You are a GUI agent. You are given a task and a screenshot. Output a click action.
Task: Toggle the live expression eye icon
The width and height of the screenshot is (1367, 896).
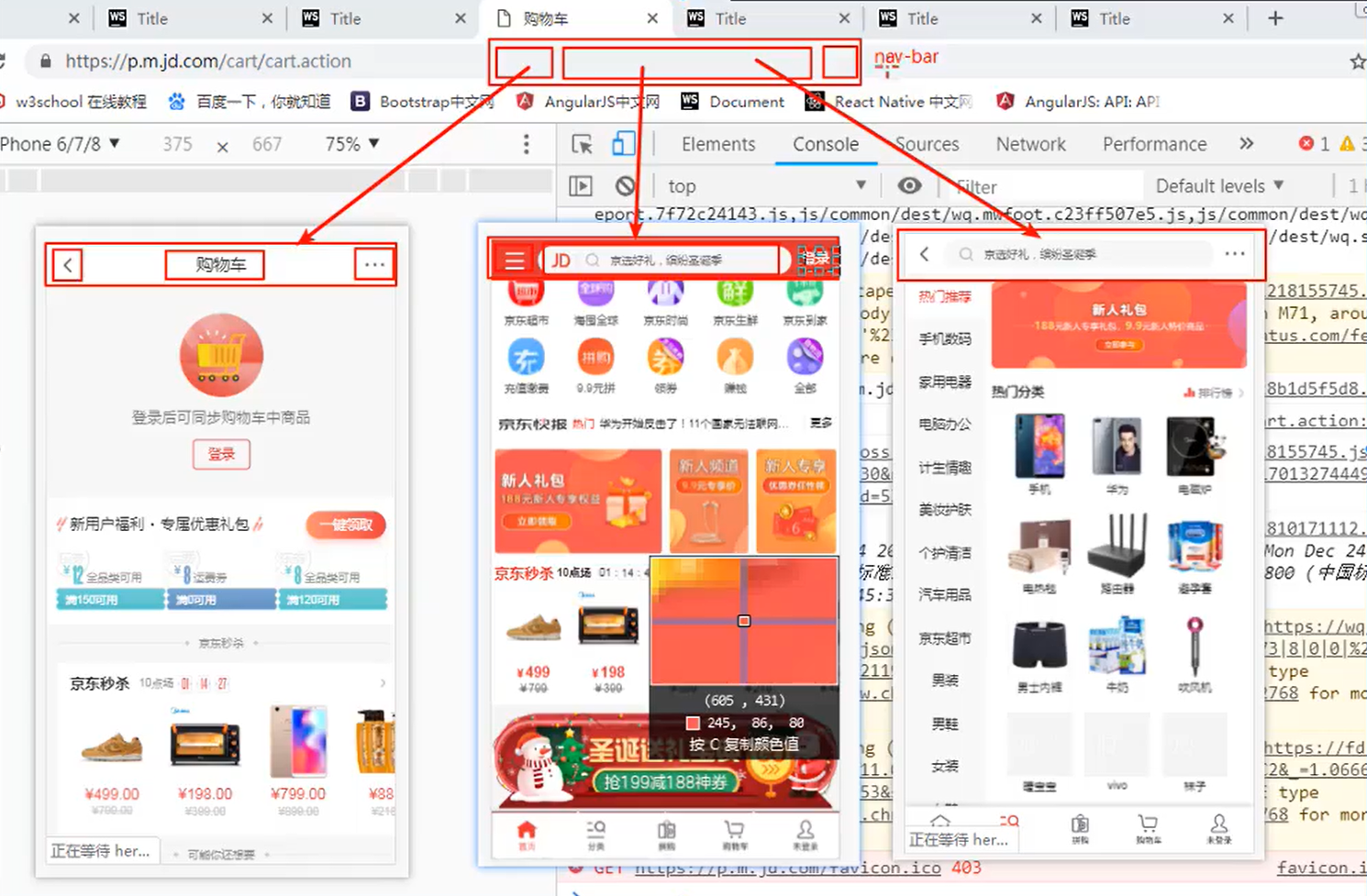tap(909, 185)
